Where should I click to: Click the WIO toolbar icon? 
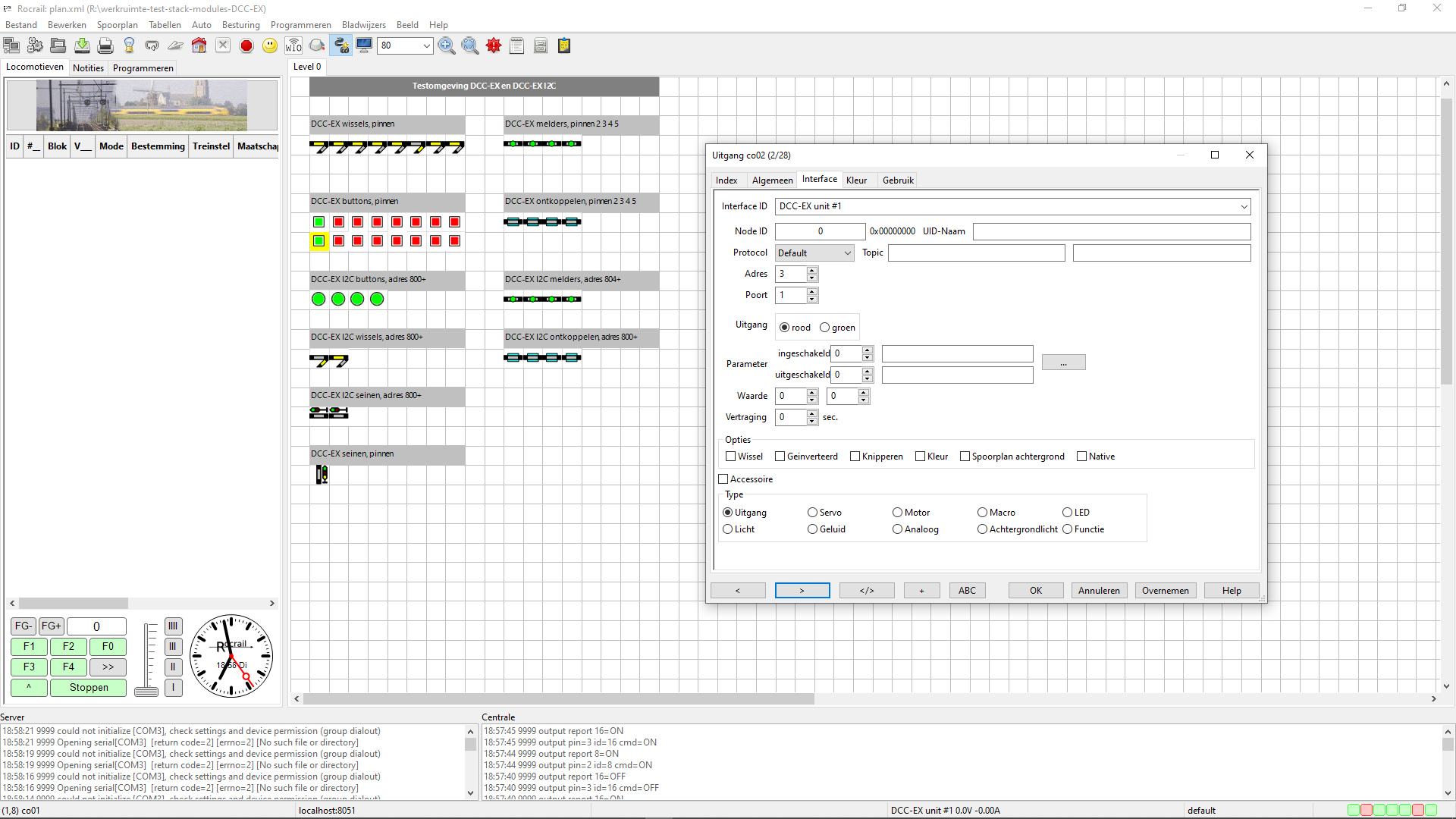point(293,46)
